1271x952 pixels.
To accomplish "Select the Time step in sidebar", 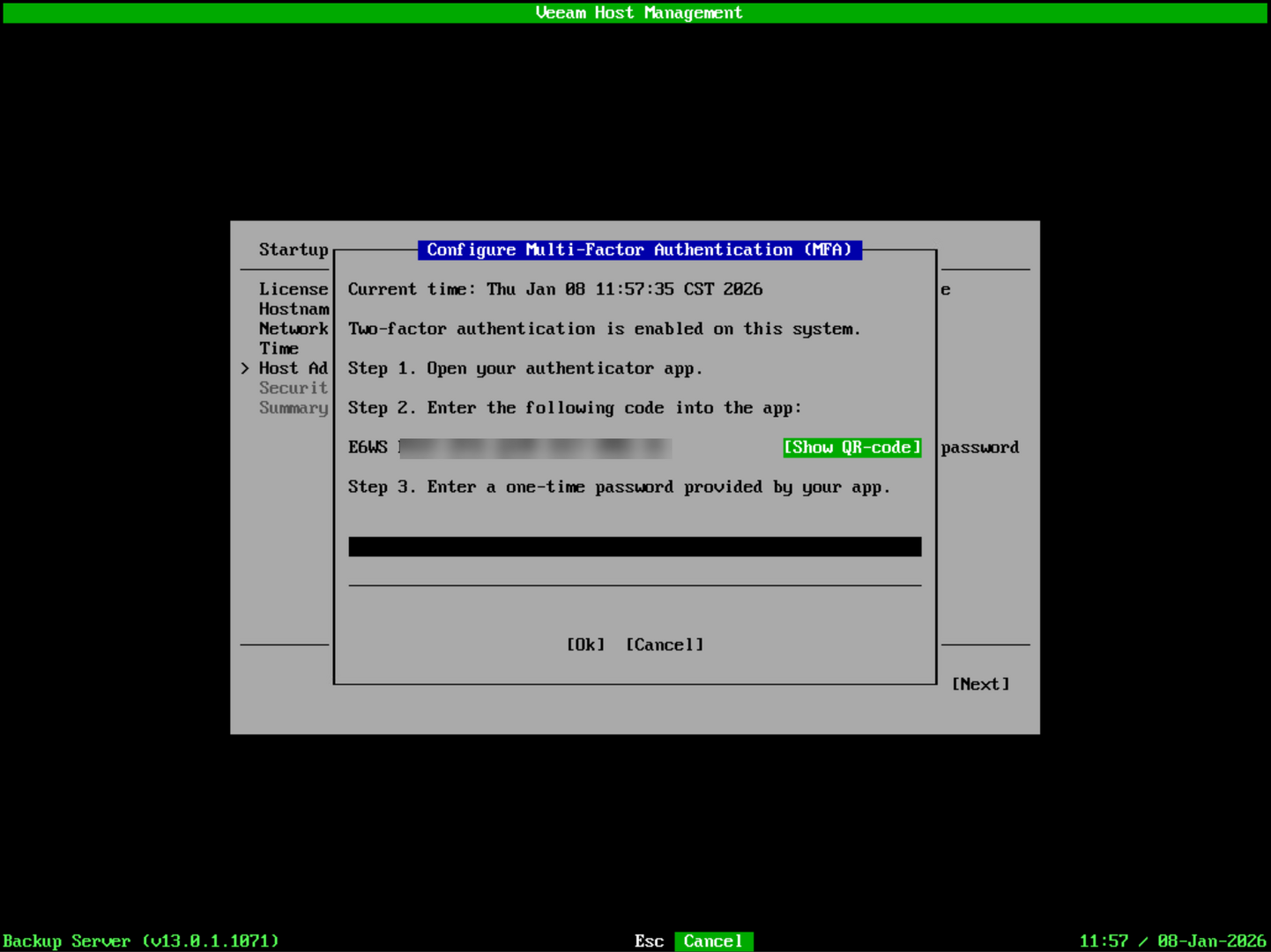I will coord(279,349).
